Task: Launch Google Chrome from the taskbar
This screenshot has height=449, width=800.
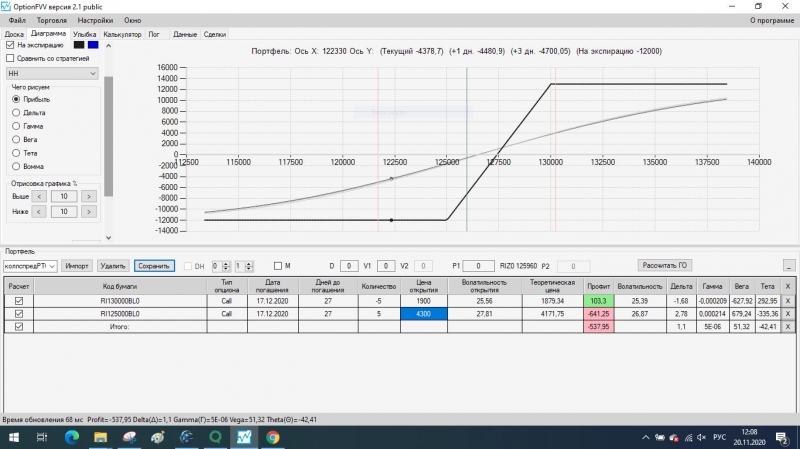Action: (272, 437)
